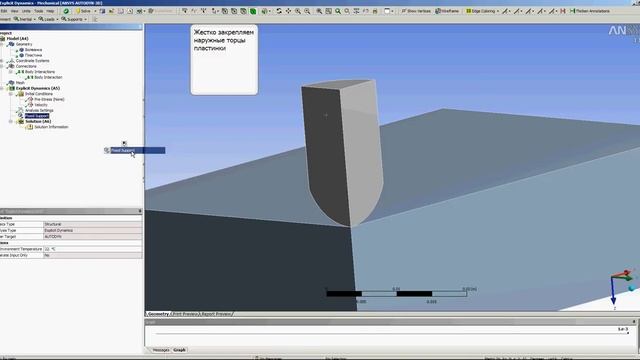Click the Rotate view icon
This screenshot has height=360, width=640.
(279, 11)
